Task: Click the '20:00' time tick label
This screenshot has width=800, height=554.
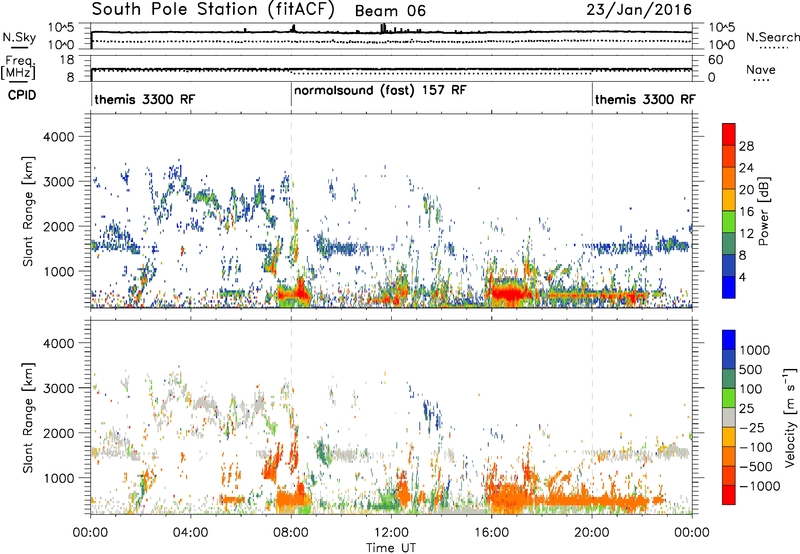Action: click(x=591, y=533)
